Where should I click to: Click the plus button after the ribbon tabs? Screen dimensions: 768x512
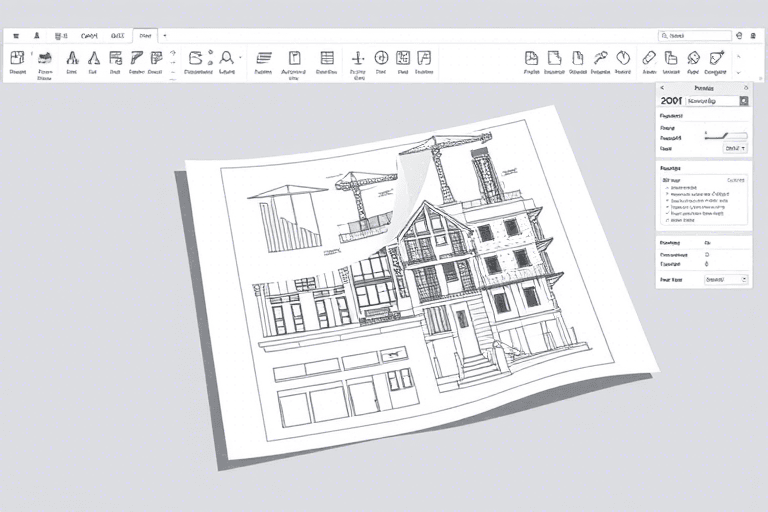point(165,35)
